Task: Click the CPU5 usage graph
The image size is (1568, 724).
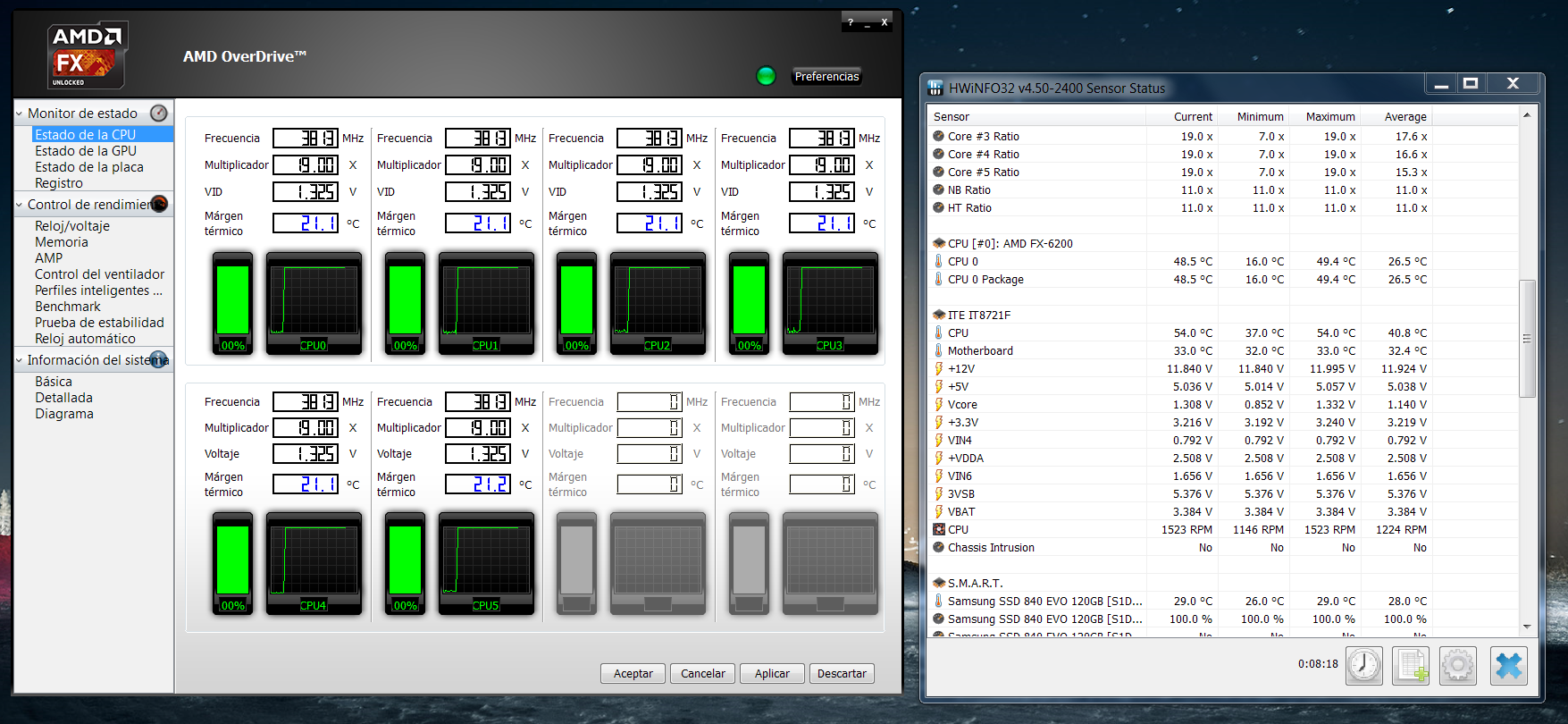Action: click(x=486, y=563)
